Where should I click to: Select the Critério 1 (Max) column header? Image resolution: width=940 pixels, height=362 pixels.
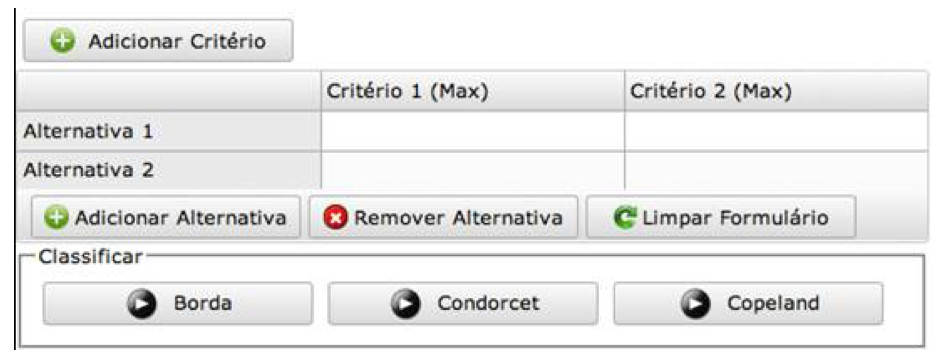click(473, 91)
